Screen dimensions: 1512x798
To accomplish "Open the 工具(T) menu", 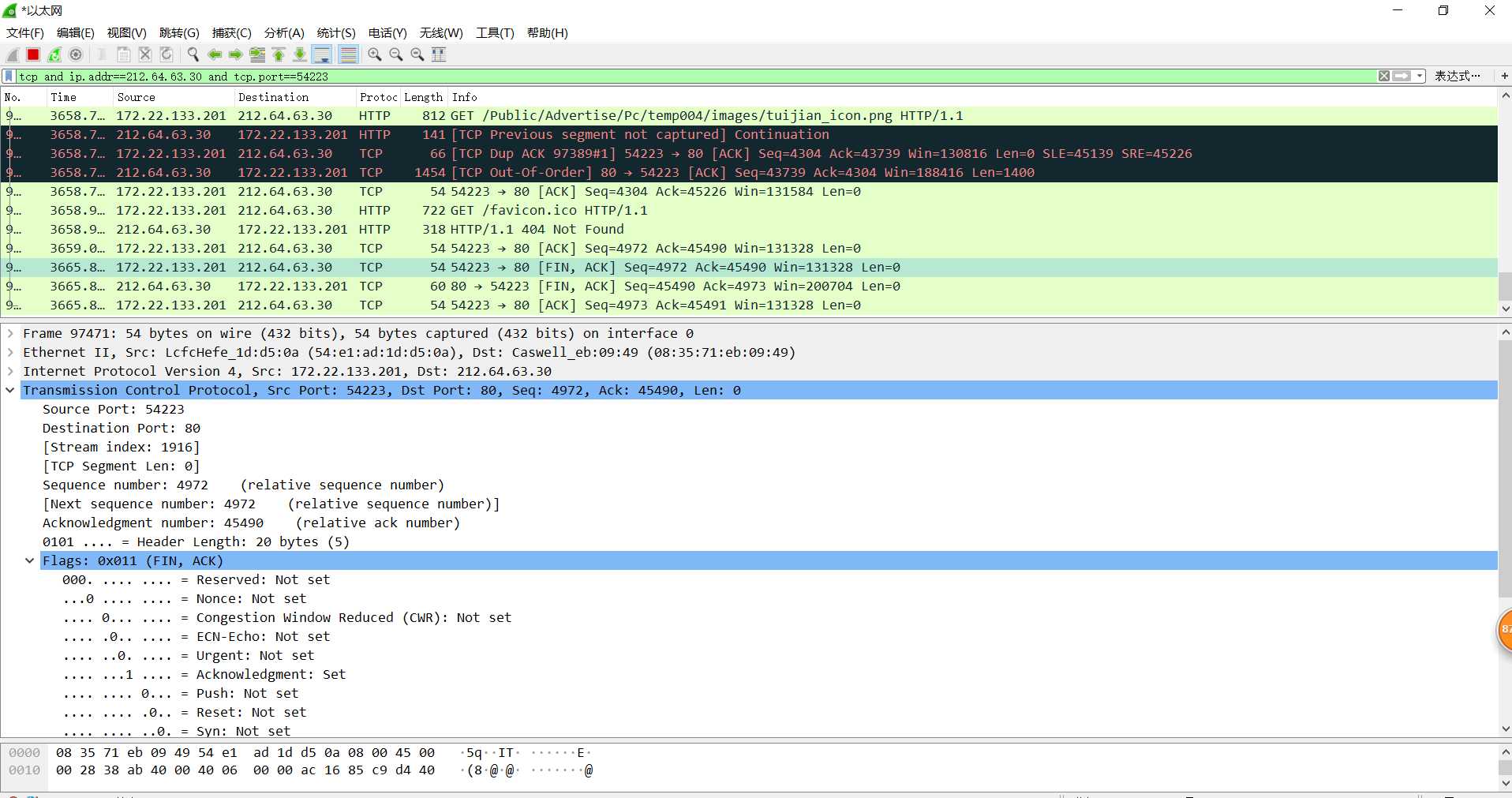I will click(495, 32).
